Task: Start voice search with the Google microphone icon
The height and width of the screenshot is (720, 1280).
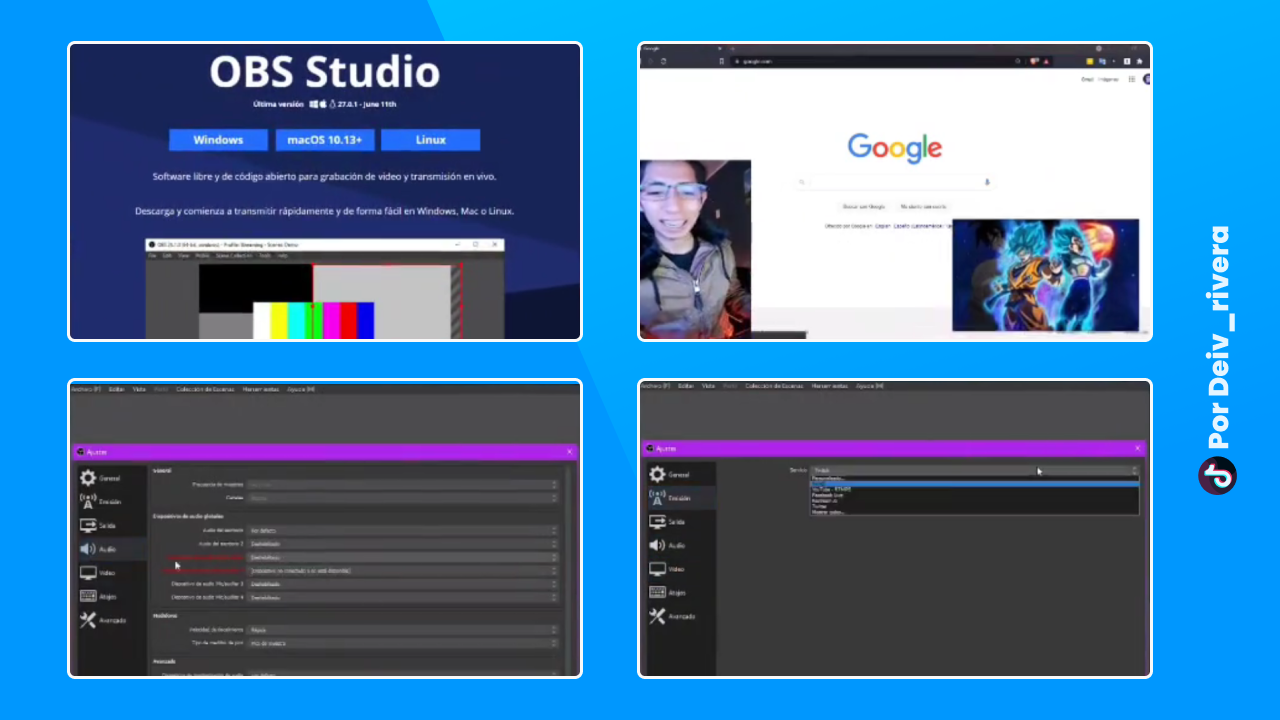Action: [x=987, y=182]
